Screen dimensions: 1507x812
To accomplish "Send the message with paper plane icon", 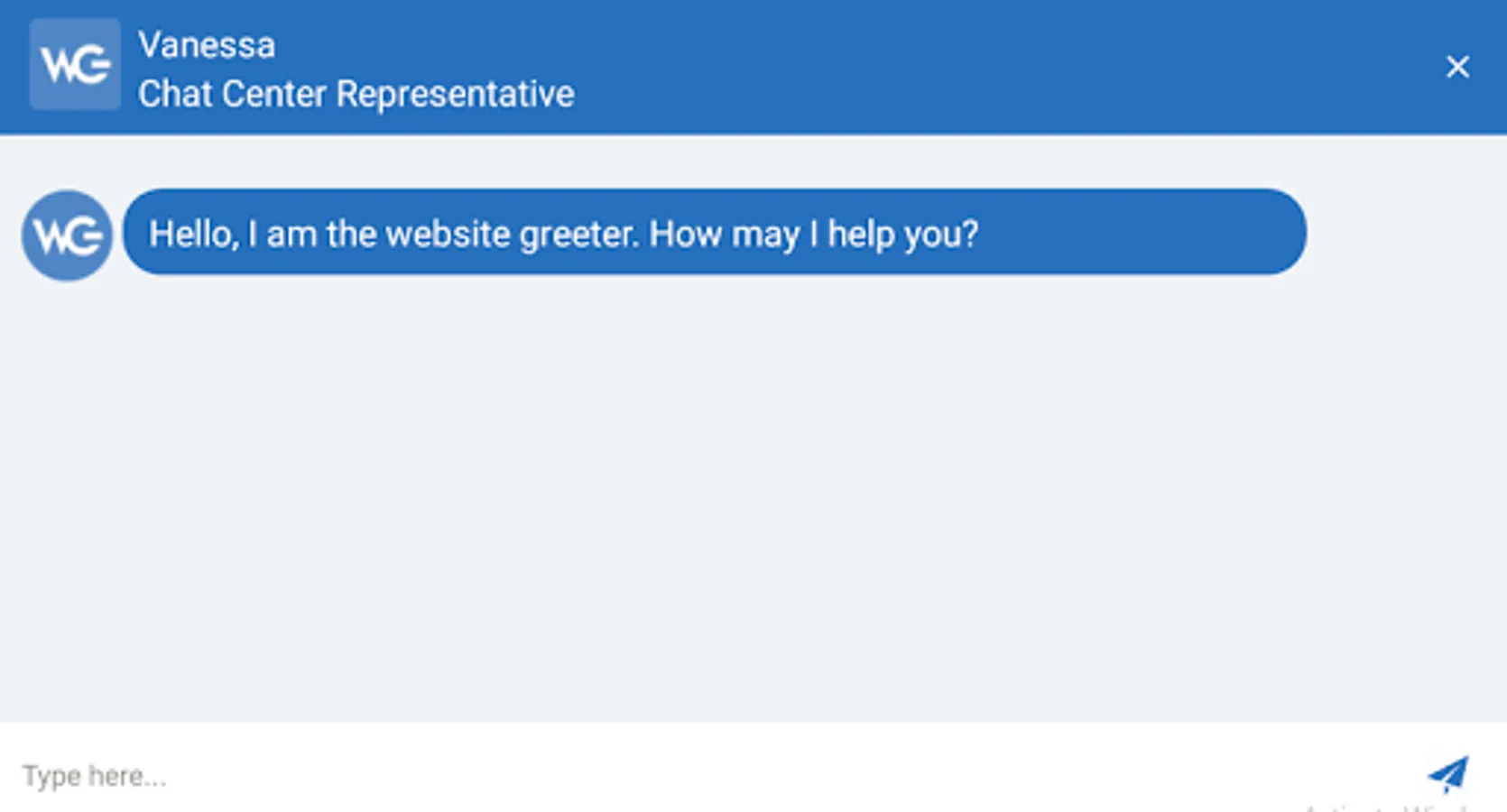I will [1448, 774].
